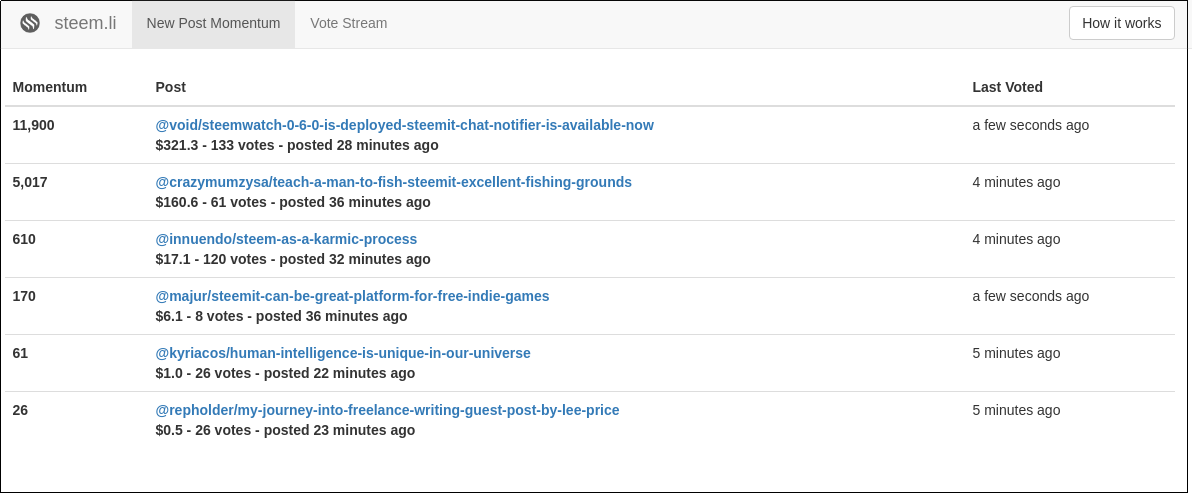Open innuendo's steem-as-a-karmic-process post
This screenshot has height=495, width=1192.
click(x=286, y=239)
